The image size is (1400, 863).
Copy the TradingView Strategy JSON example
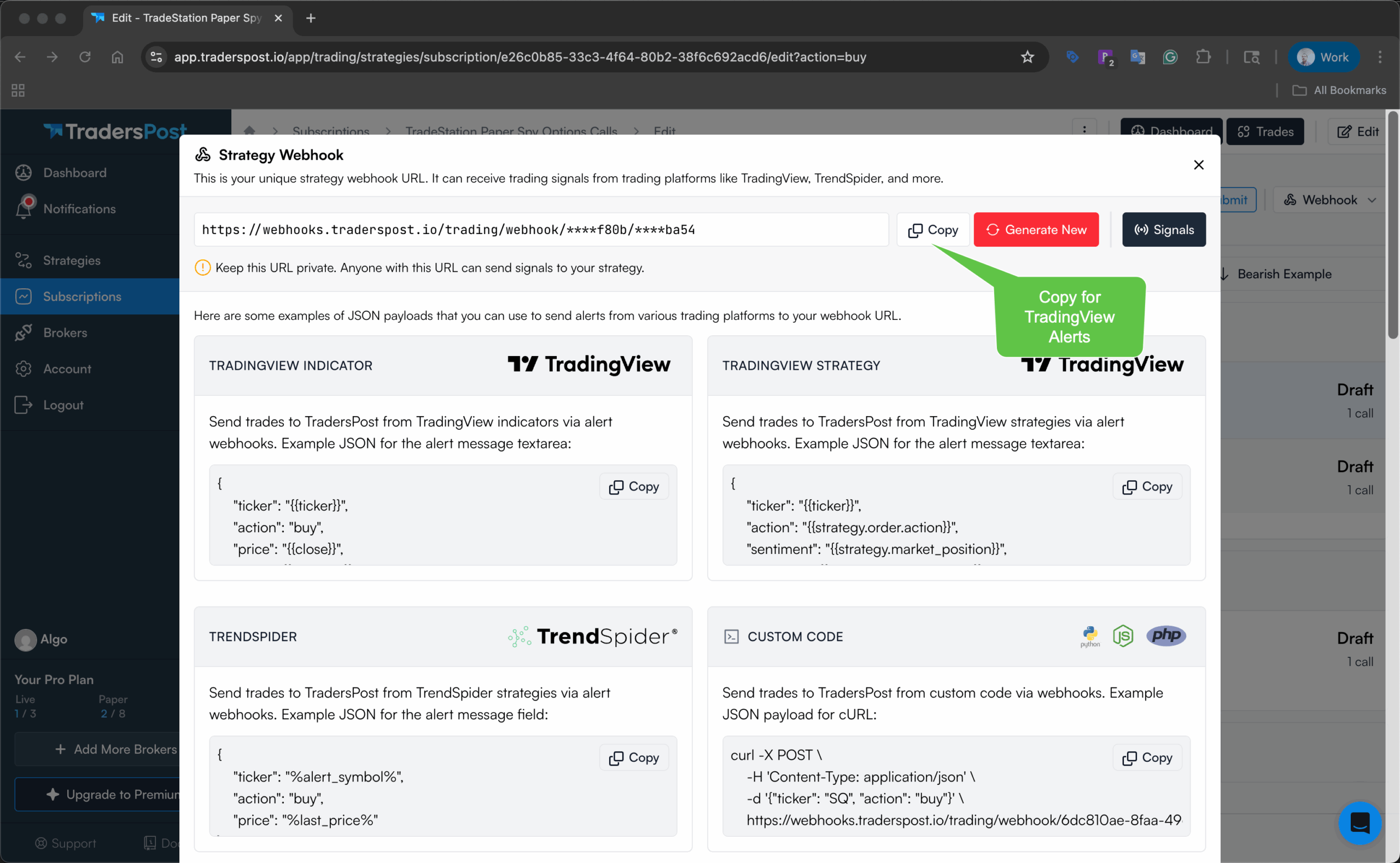(1147, 486)
